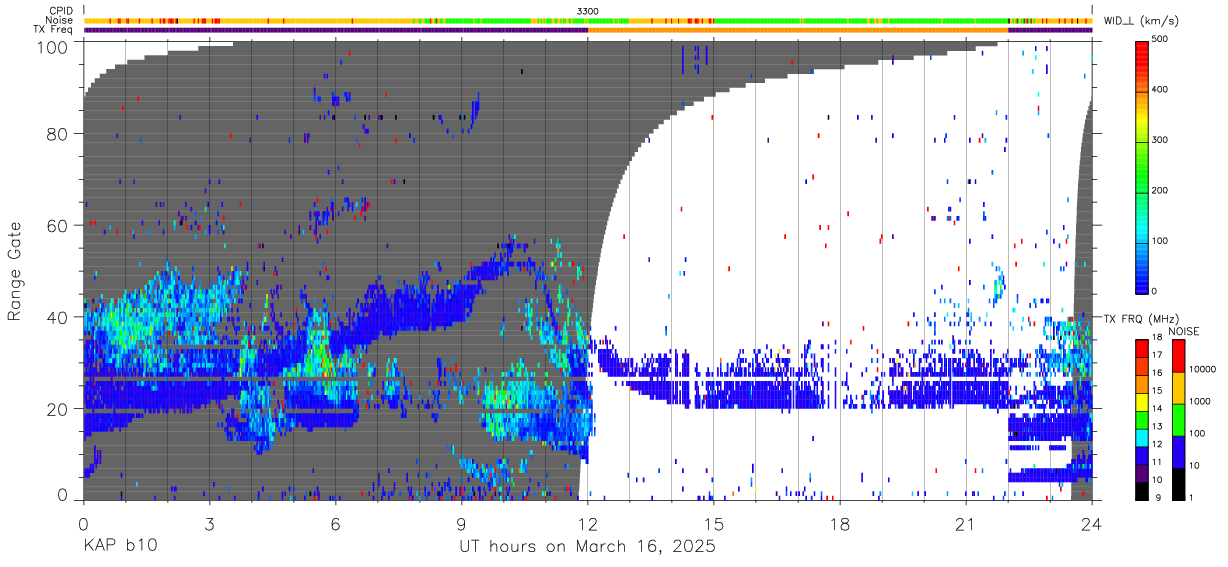Click the purple morning TX Freq strip segment
This screenshot has height=567, width=1228.
tap(336, 30)
